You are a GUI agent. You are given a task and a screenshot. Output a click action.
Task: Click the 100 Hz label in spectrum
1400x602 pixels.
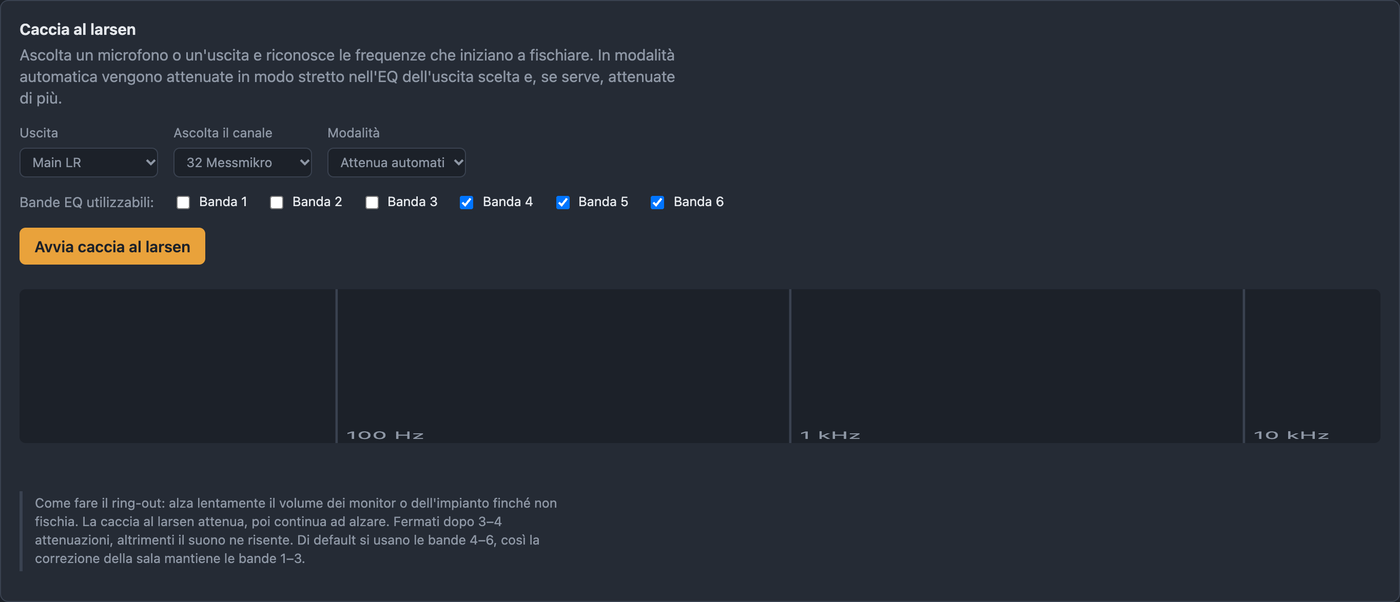click(x=385, y=435)
